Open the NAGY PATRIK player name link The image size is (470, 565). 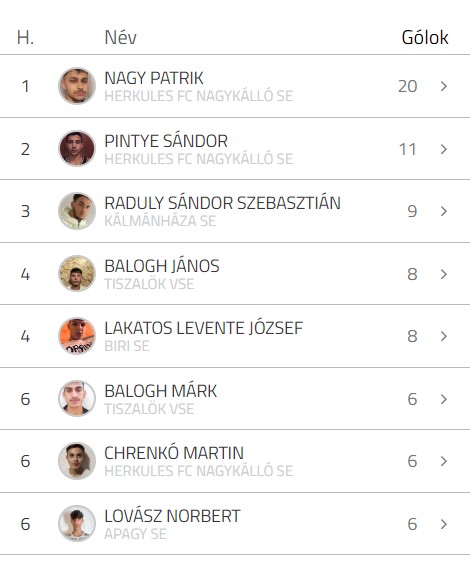[154, 78]
